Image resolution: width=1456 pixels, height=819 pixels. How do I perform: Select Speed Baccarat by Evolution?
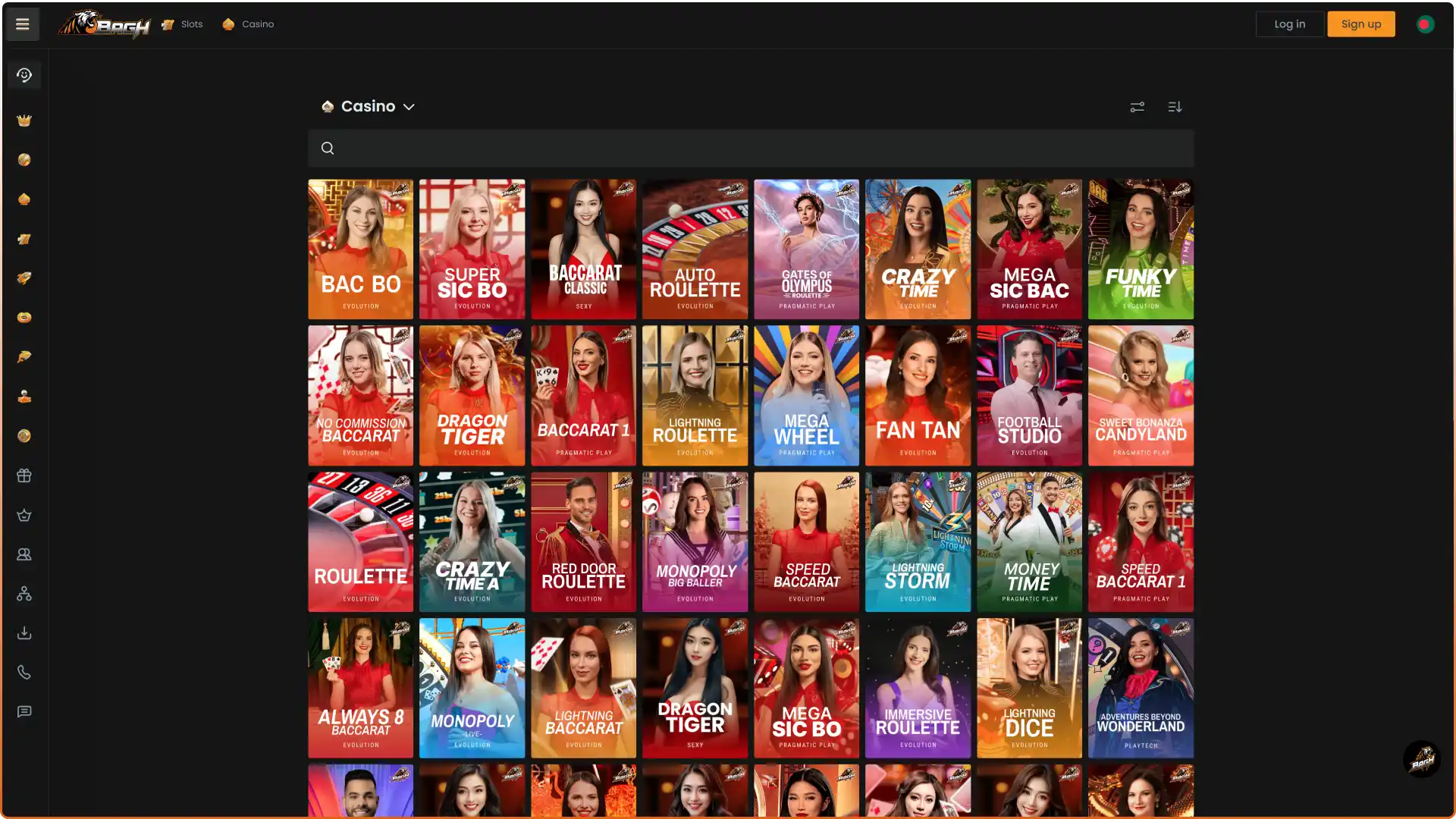807,542
